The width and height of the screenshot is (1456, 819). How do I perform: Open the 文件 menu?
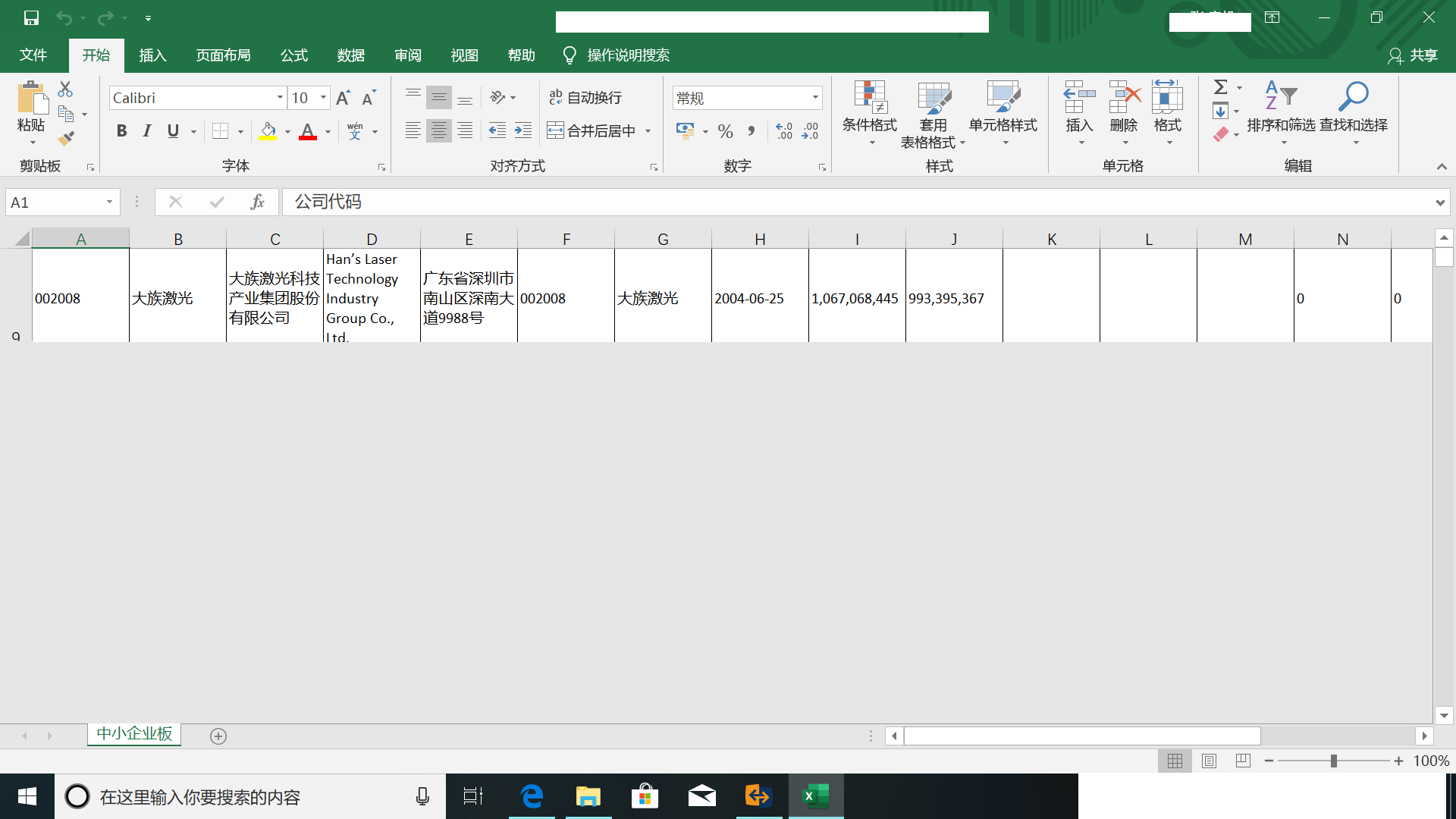[33, 55]
